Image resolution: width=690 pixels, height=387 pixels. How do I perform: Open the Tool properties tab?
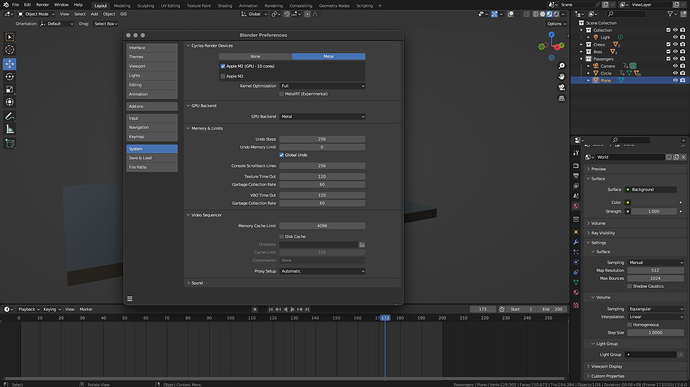point(576,153)
